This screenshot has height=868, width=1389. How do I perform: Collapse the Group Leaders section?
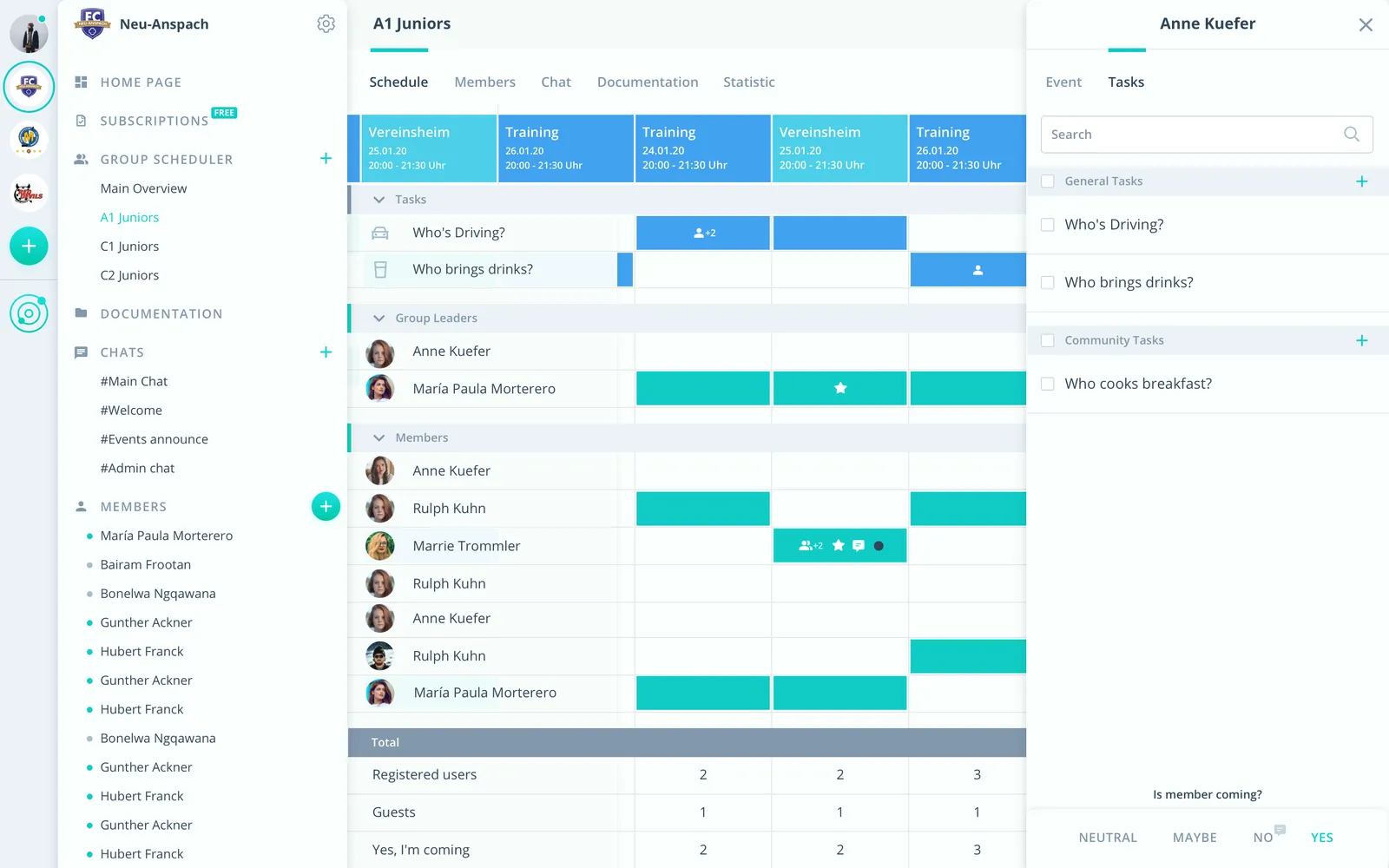(x=379, y=319)
